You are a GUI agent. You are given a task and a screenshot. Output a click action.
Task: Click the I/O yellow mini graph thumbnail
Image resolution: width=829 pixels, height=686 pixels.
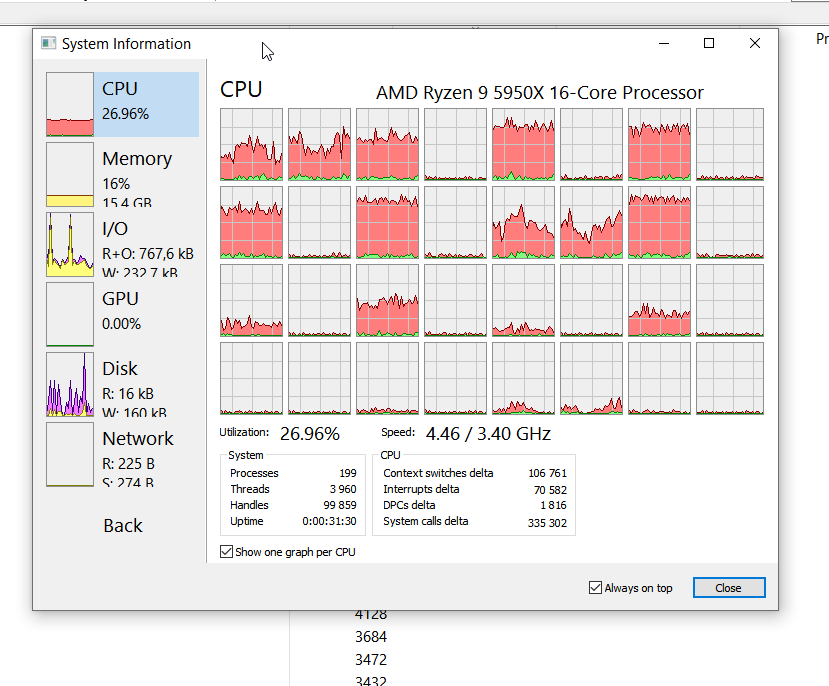tap(70, 244)
